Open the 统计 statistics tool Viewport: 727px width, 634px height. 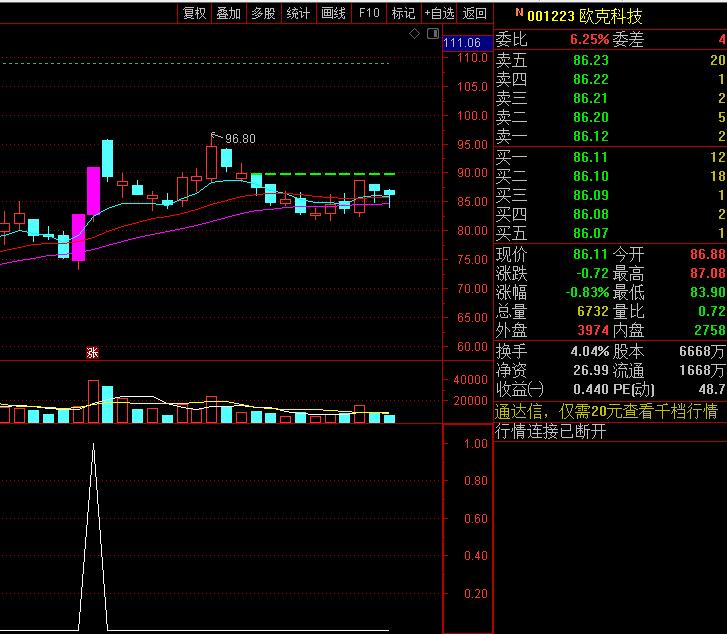[298, 13]
